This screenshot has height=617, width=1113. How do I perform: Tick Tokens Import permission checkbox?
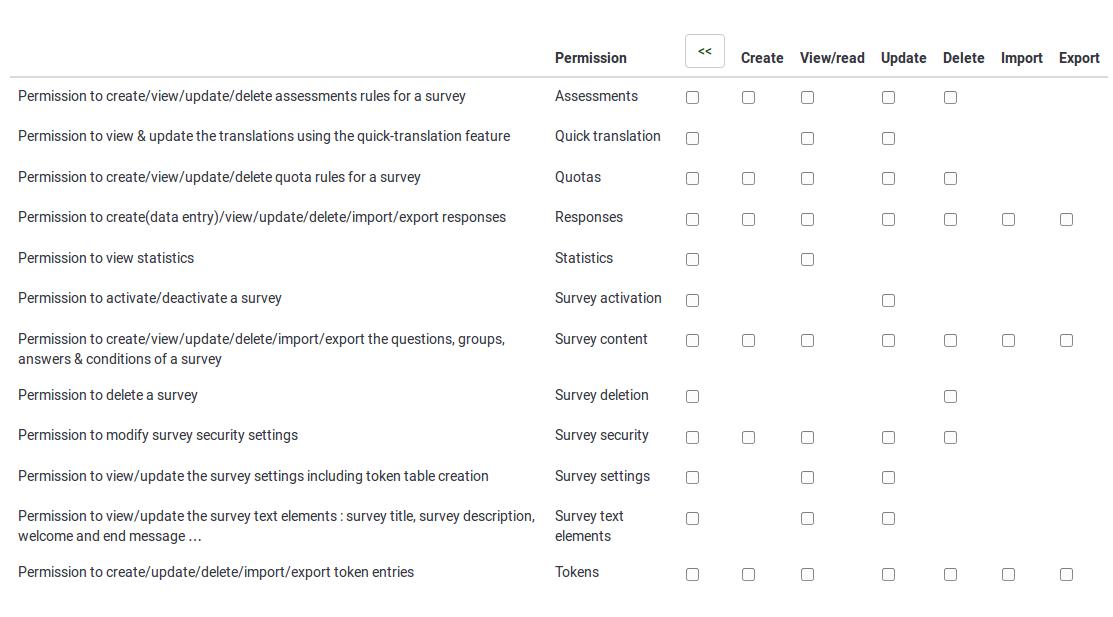(x=1008, y=575)
